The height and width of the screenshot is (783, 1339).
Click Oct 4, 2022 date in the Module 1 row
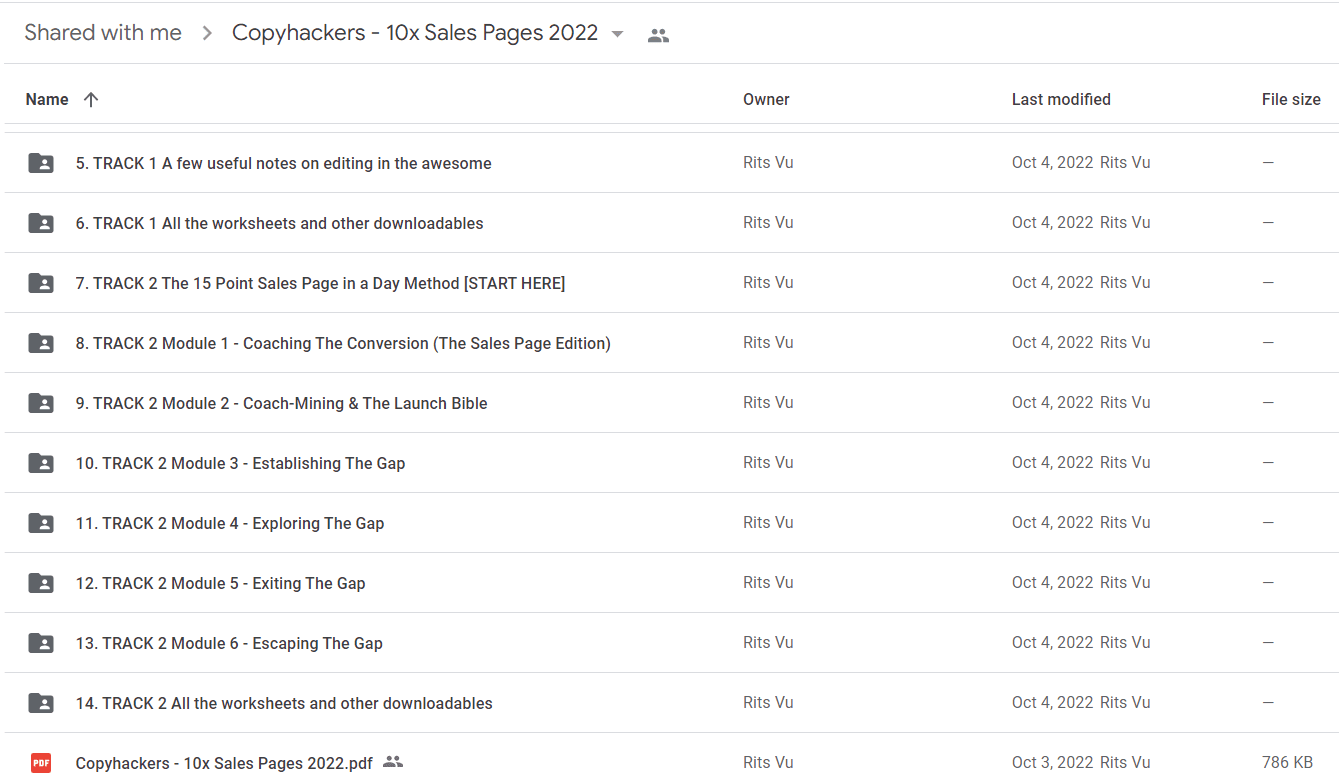tap(1052, 343)
